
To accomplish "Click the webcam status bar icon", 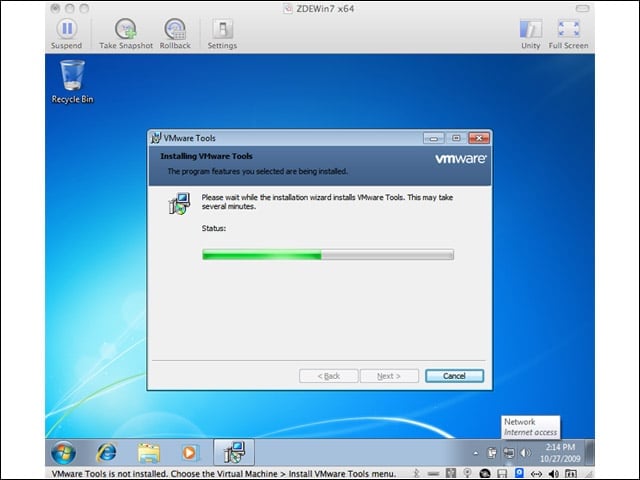I will [467, 473].
